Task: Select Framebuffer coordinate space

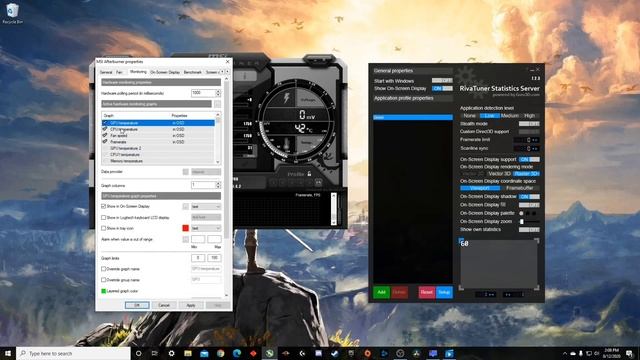Action: tap(520, 188)
